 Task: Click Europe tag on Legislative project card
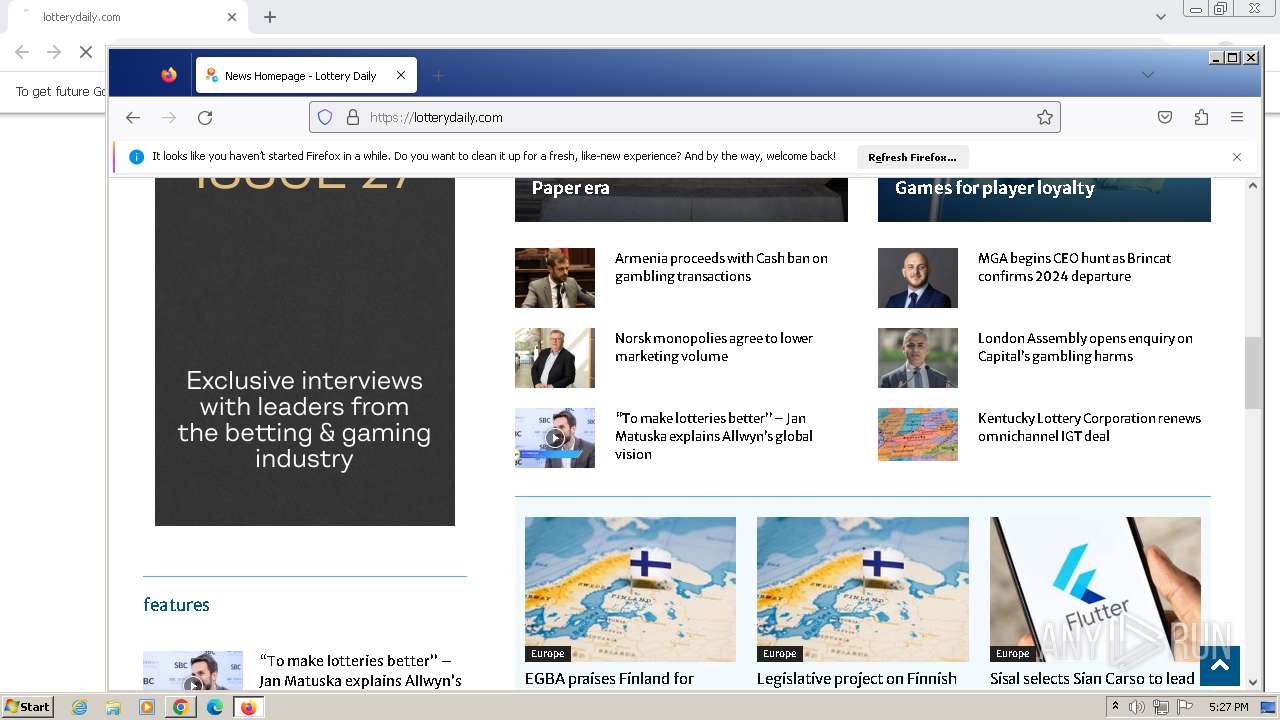point(779,654)
